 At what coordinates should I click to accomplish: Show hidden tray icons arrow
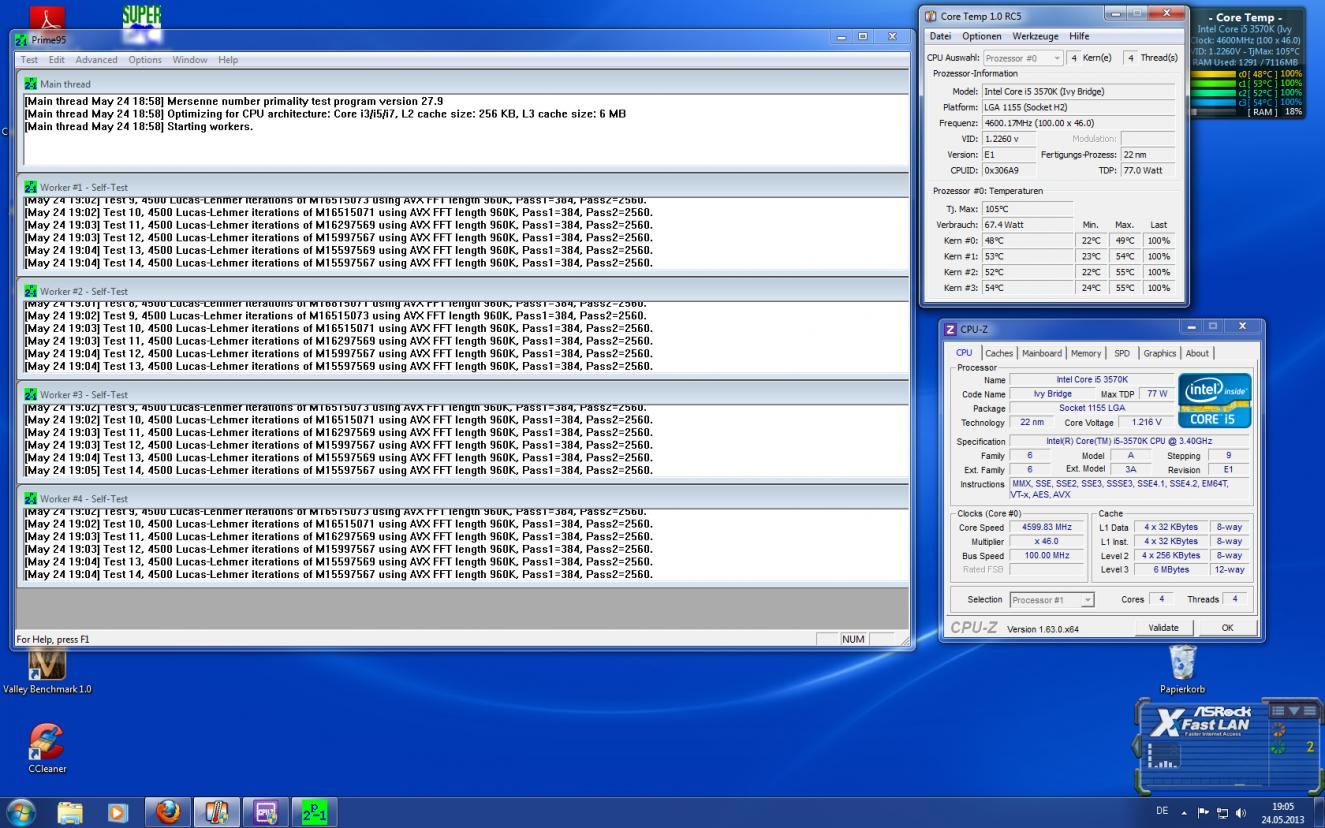(x=1185, y=812)
